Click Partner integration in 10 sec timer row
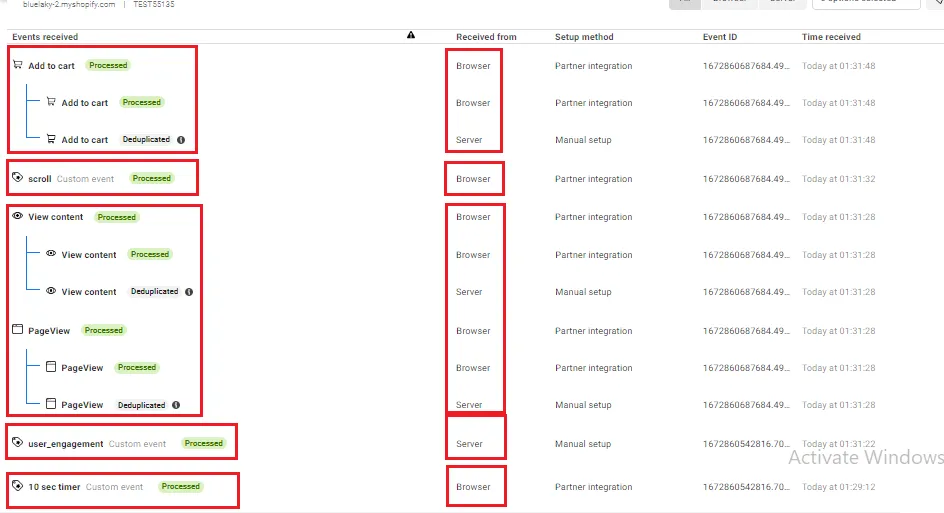 click(x=594, y=487)
